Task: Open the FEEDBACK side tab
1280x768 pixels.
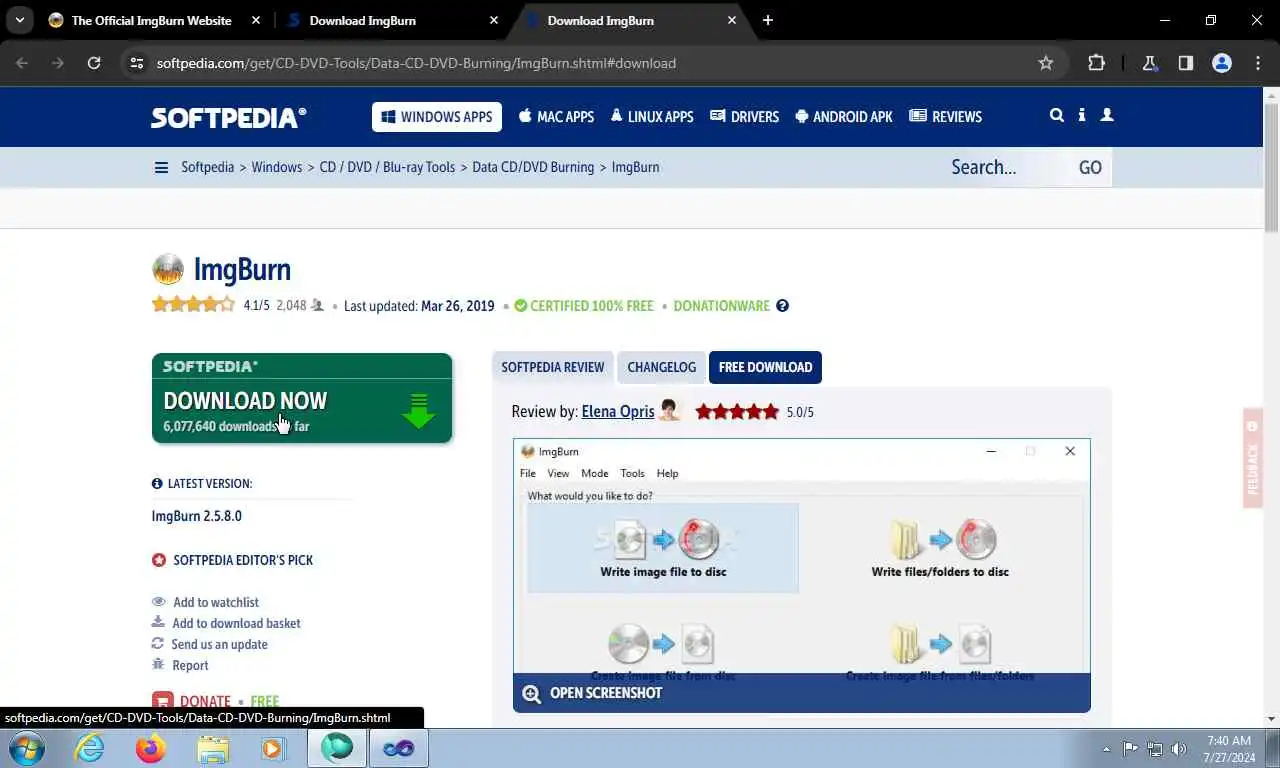Action: click(x=1253, y=458)
